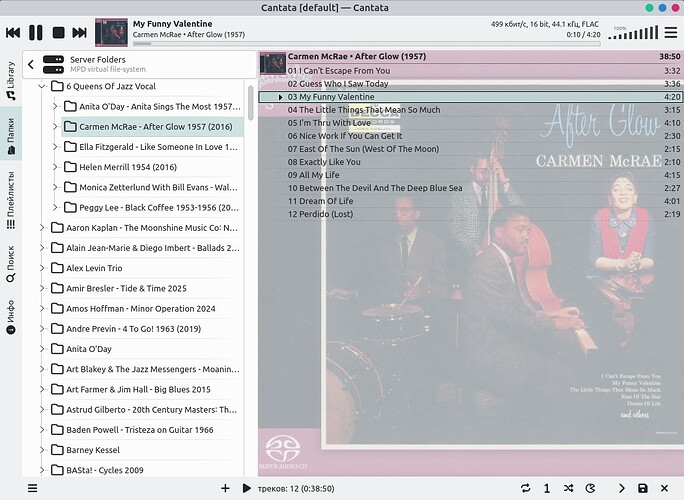Select track 09 All My Life
The width and height of the screenshot is (684, 500).
[x=470, y=175]
